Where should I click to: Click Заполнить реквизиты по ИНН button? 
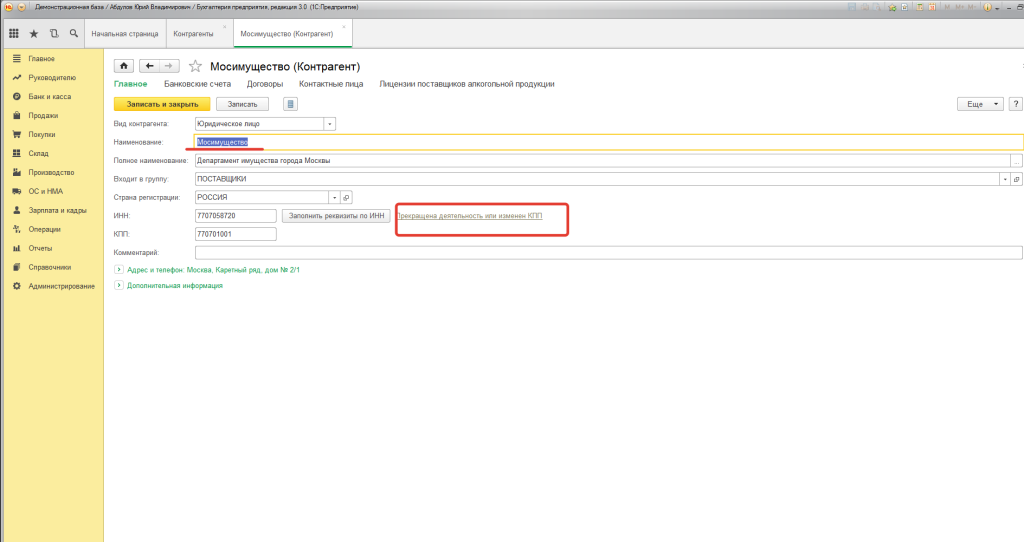click(x=336, y=215)
